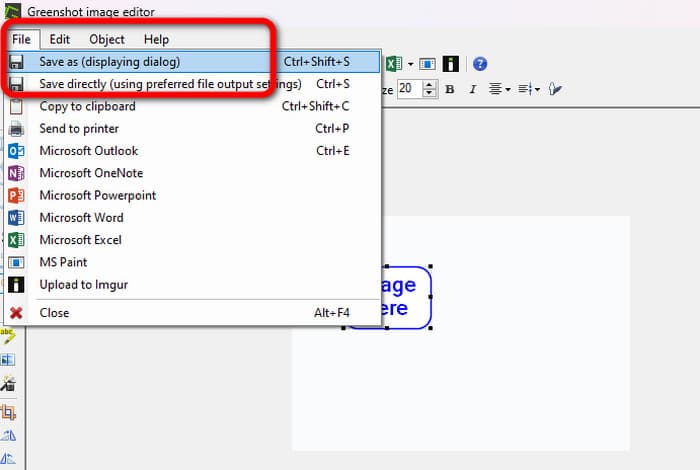Click the Greenshot logo in the title bar

pos(12,11)
